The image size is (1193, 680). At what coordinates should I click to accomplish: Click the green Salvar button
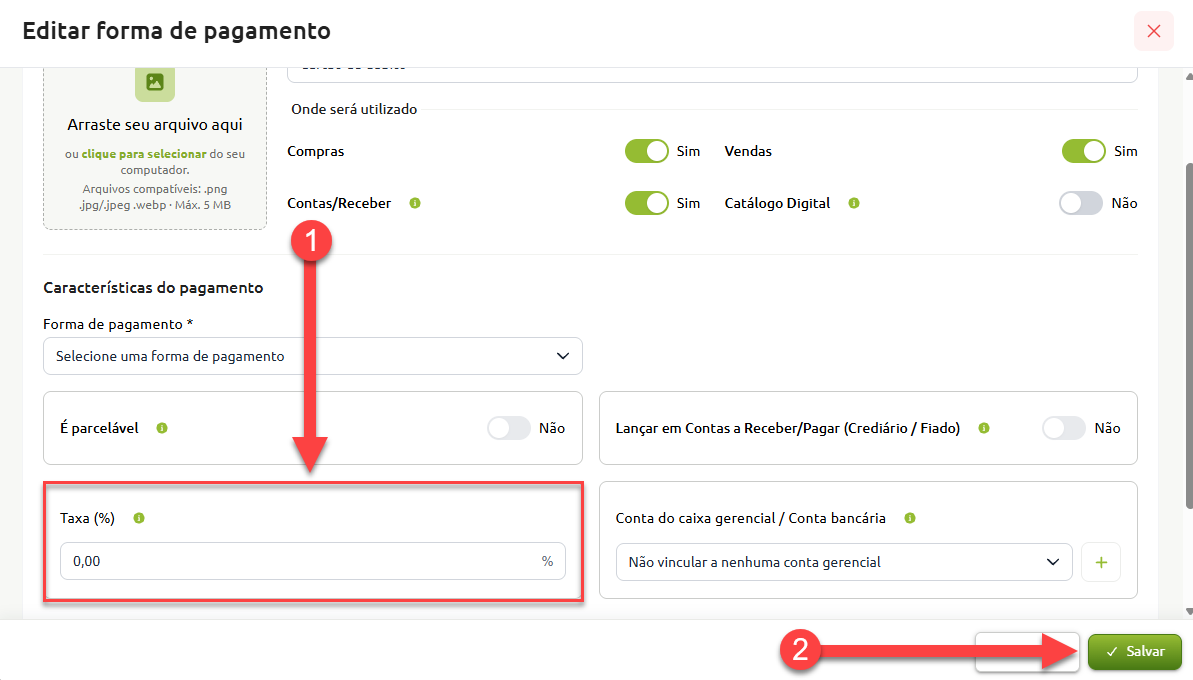[x=1134, y=652]
